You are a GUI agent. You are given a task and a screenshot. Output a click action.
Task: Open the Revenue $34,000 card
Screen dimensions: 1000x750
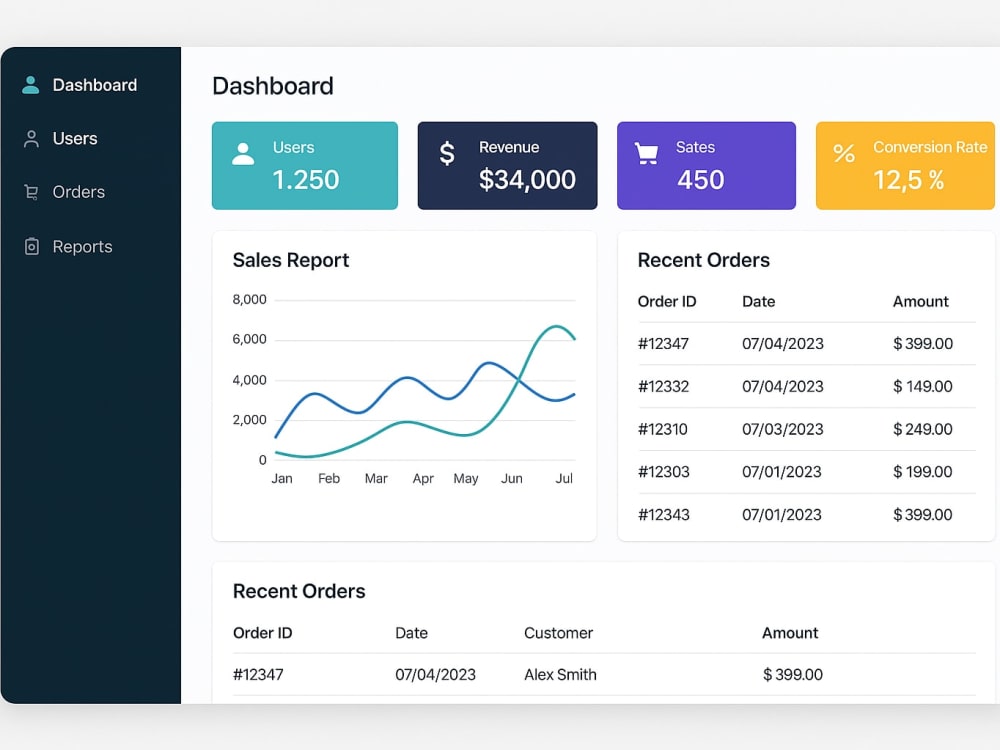click(x=508, y=166)
